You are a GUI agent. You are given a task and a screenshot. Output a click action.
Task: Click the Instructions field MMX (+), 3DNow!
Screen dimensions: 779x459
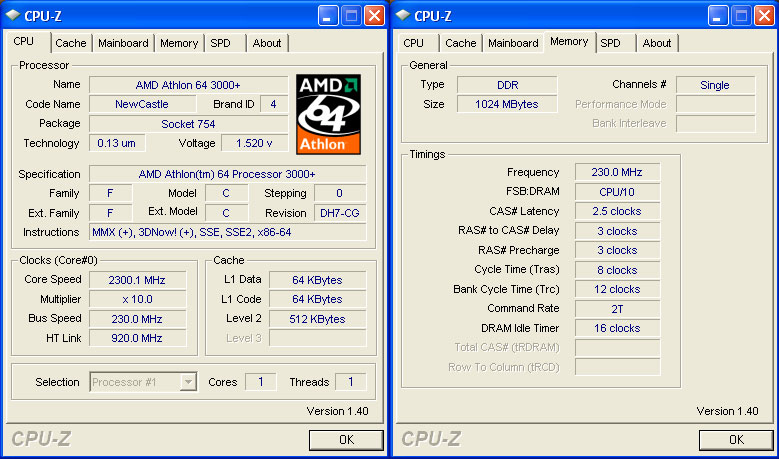coord(228,232)
